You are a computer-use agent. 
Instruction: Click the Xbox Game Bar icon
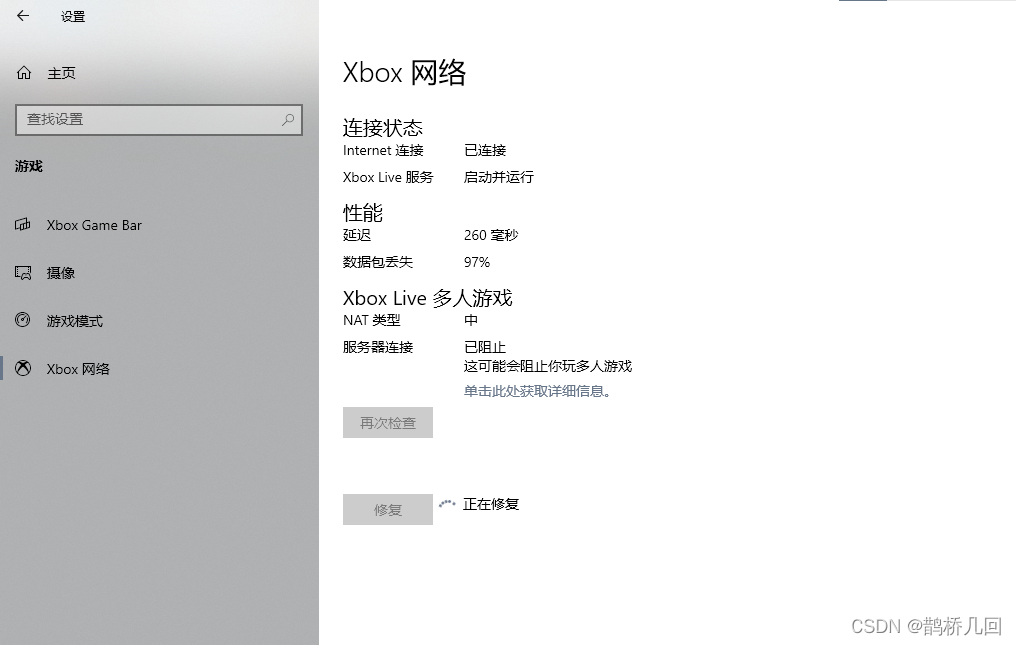(x=23, y=225)
